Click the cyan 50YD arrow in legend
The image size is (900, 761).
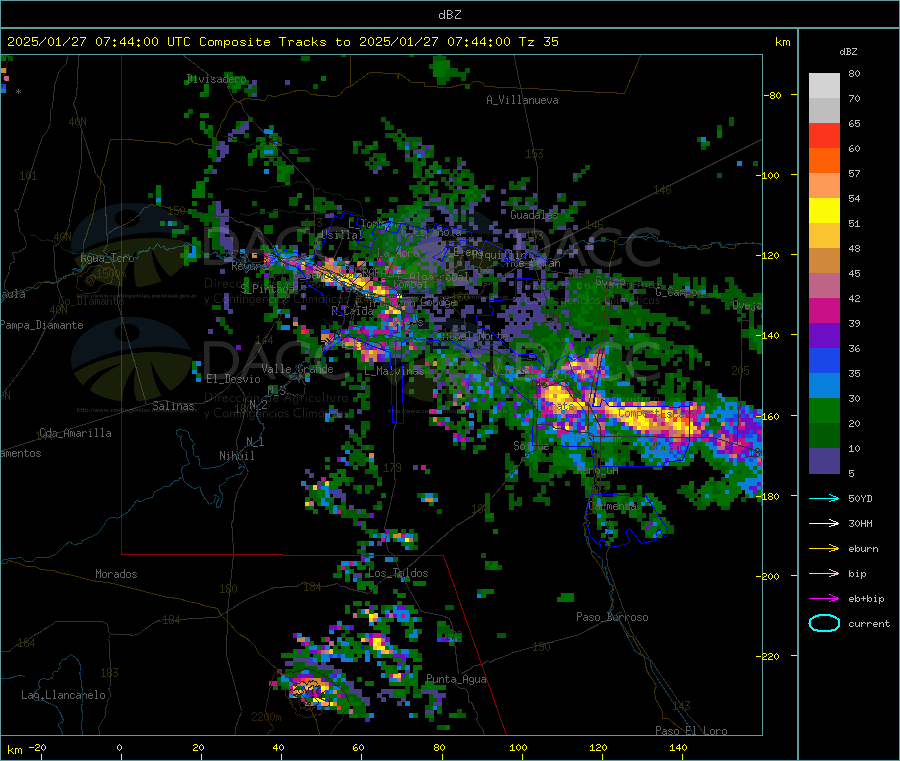pos(824,498)
